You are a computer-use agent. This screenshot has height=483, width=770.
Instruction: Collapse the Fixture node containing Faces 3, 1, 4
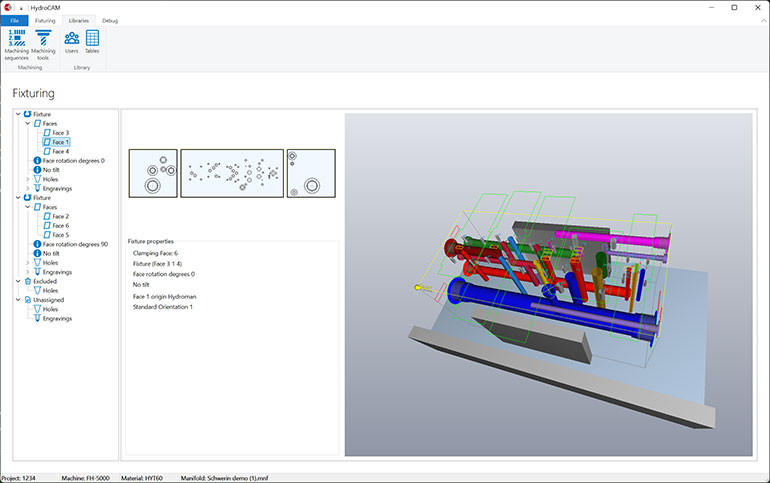pos(18,114)
